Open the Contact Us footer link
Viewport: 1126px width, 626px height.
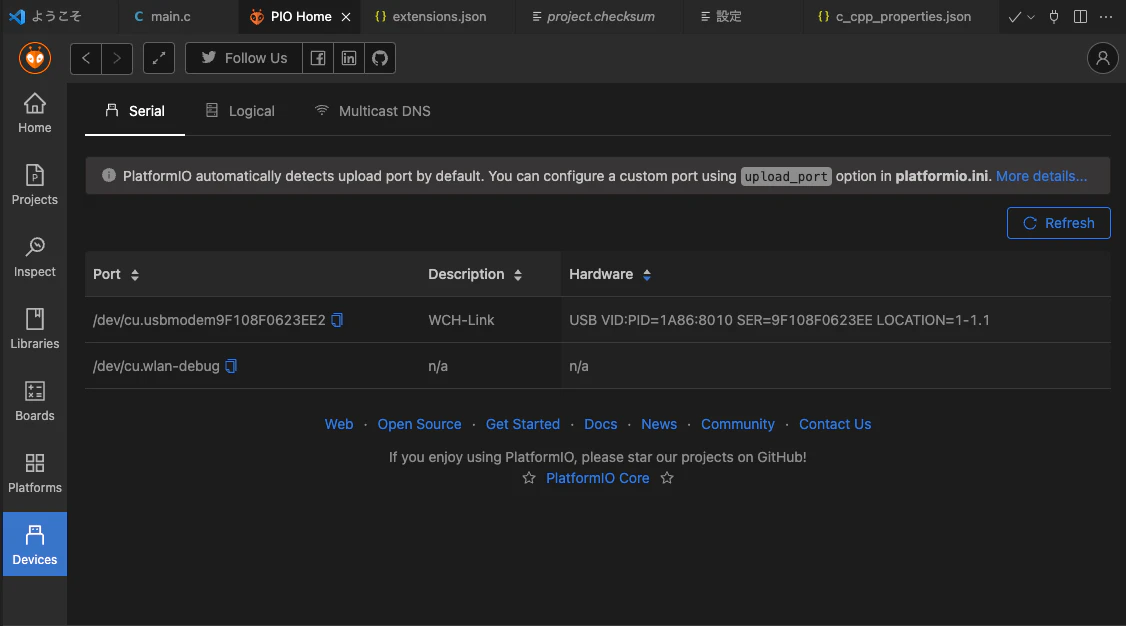coord(835,424)
